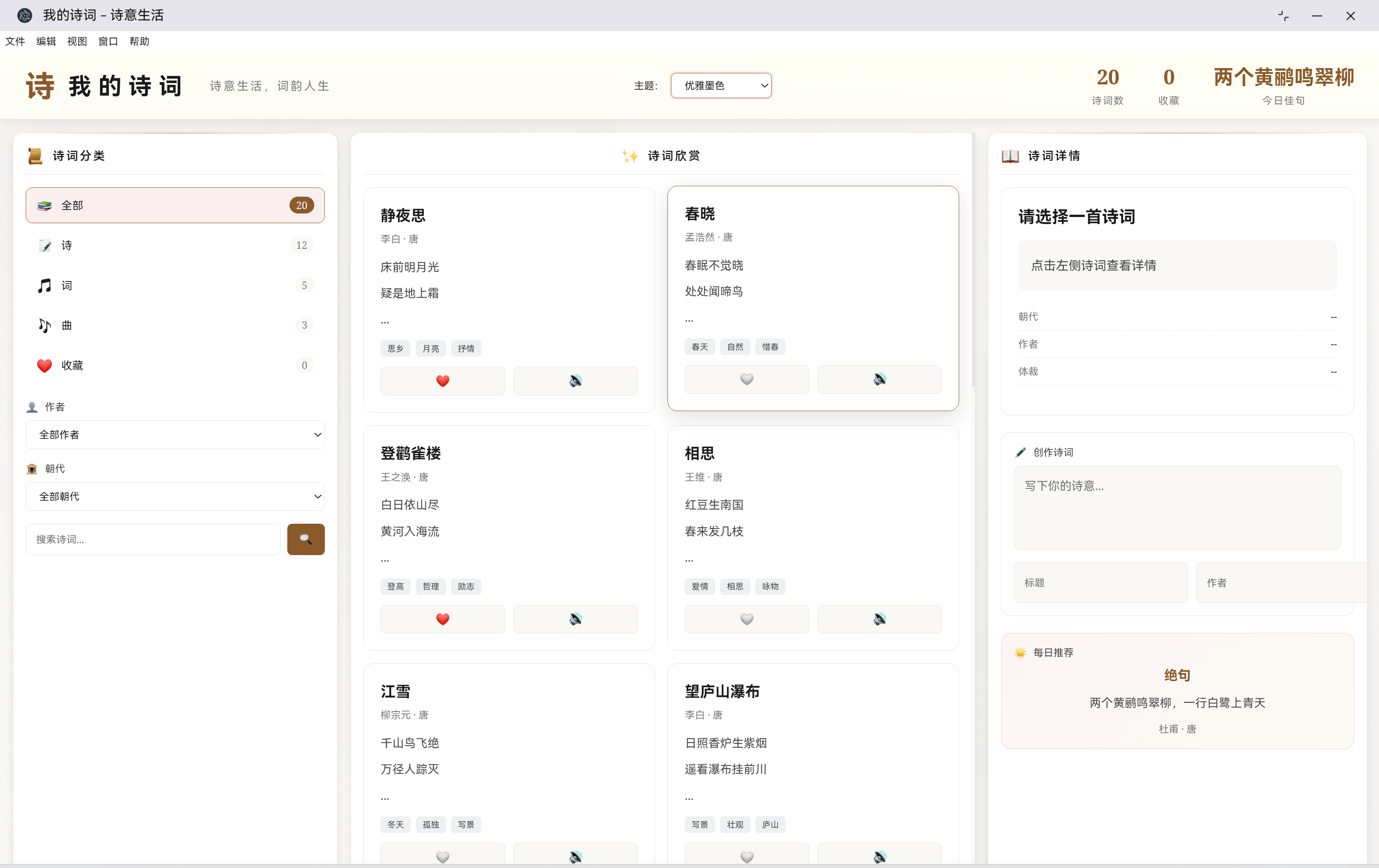Click the 庐山 tag on 望庐山瀑布

pos(770,825)
